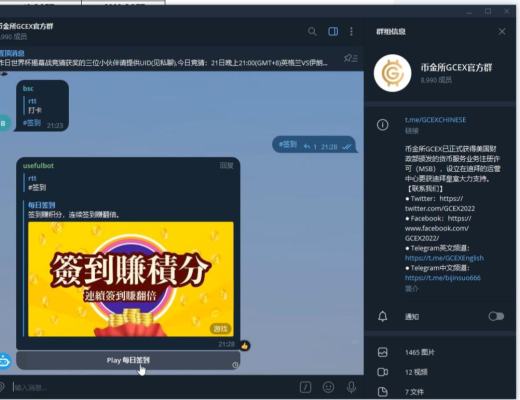Viewport: 520px width, 400px height.
Task: Open the Telegram English channel link
Action: click(x=444, y=258)
